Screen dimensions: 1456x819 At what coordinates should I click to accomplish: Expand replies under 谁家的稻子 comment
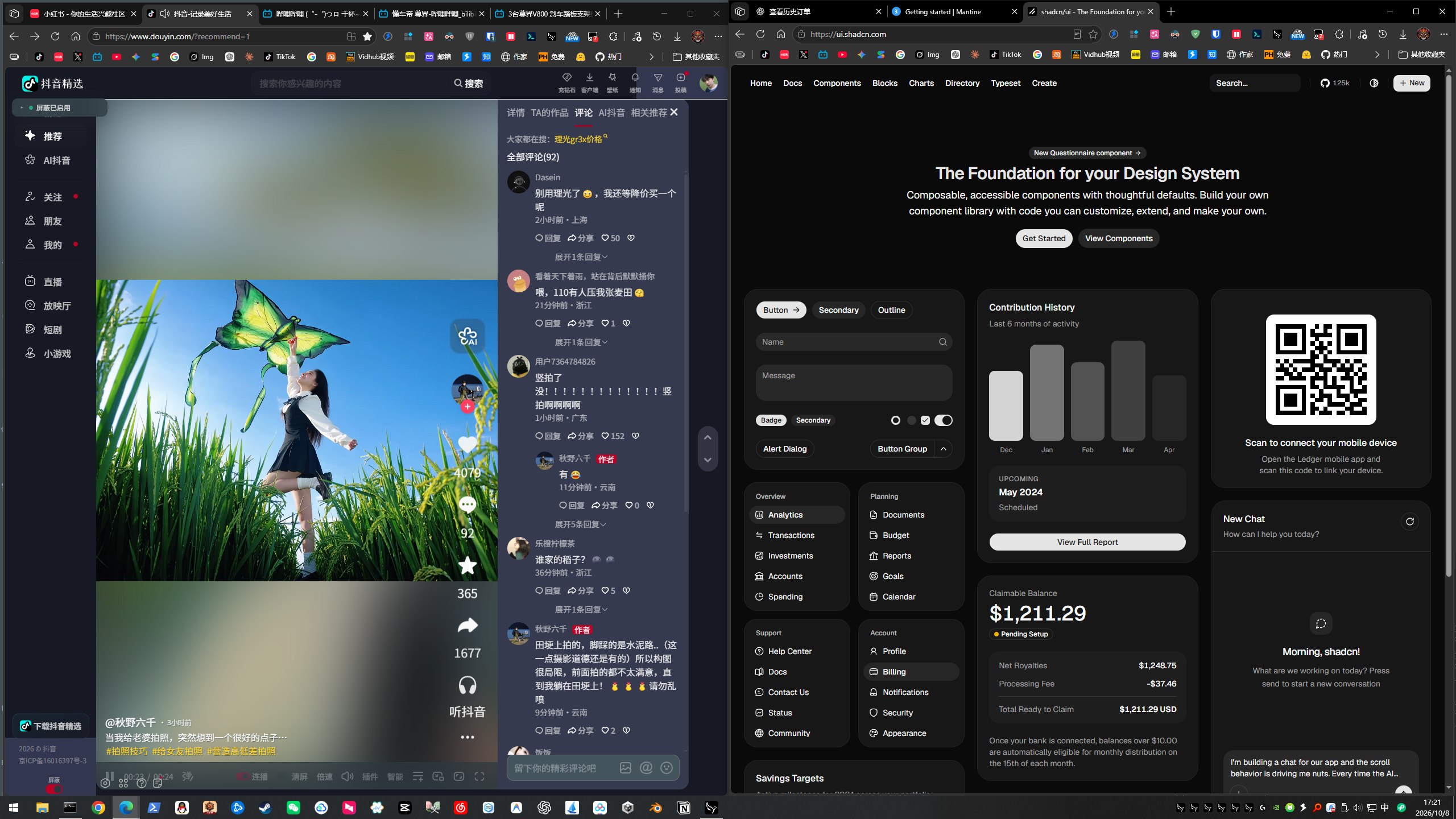coord(581,610)
